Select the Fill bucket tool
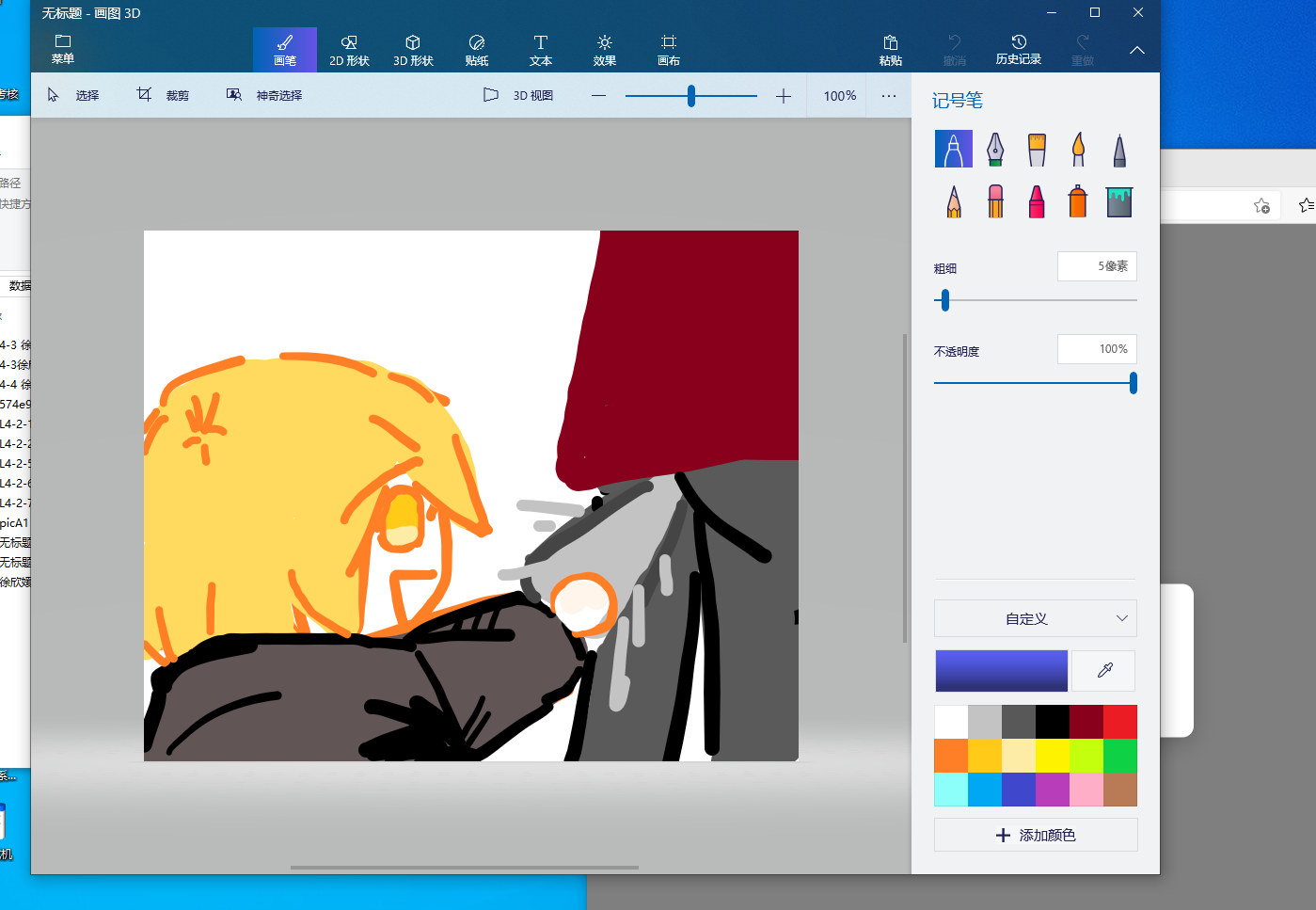1316x910 pixels. click(1118, 201)
